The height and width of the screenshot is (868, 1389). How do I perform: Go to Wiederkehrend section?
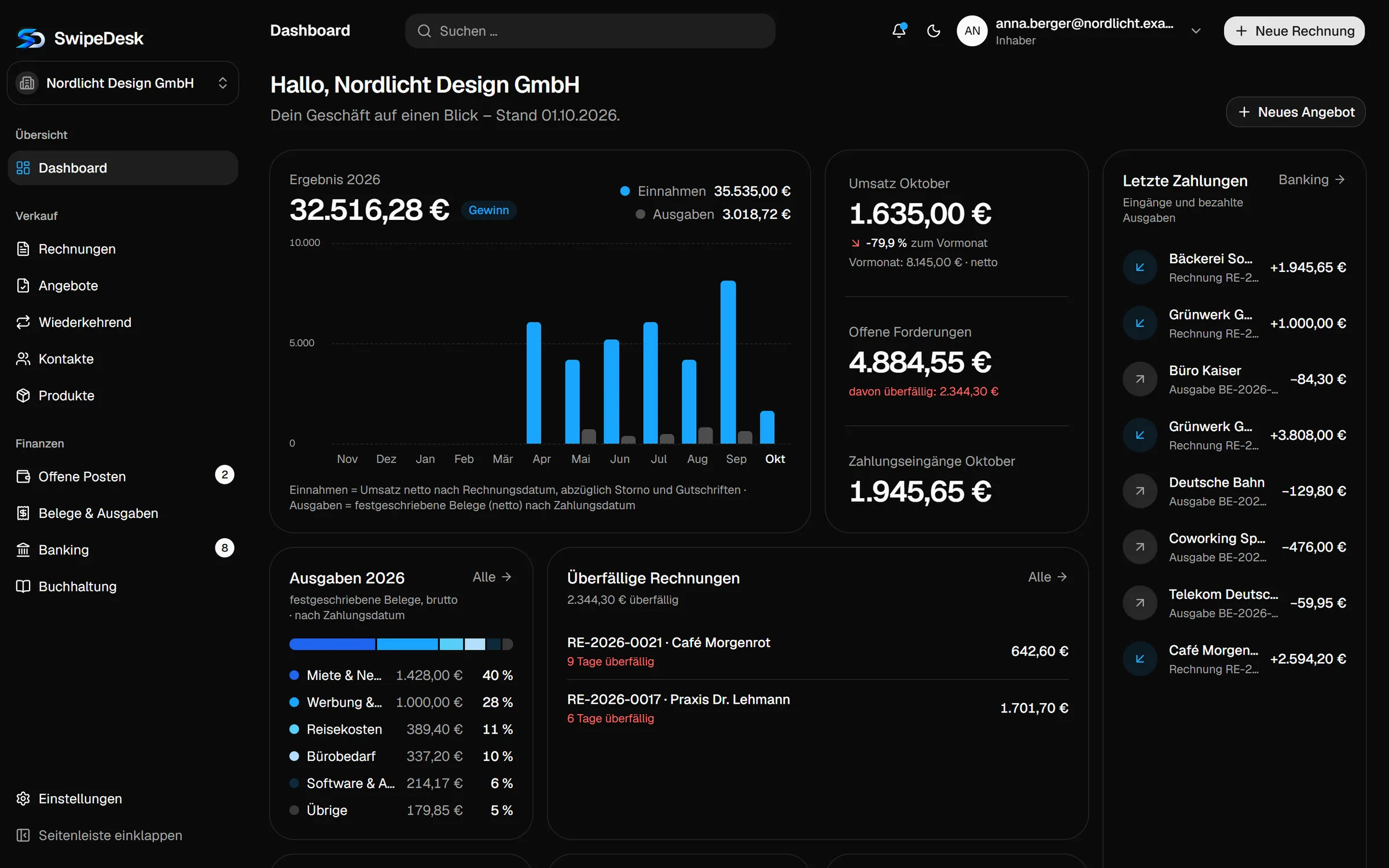click(x=123, y=322)
